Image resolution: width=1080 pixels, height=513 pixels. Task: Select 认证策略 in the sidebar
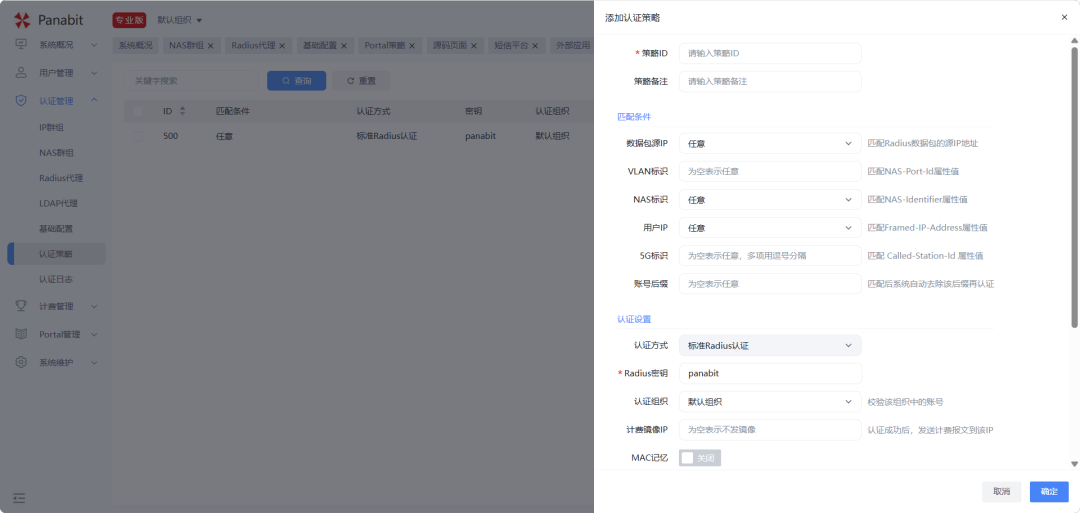[x=56, y=253]
